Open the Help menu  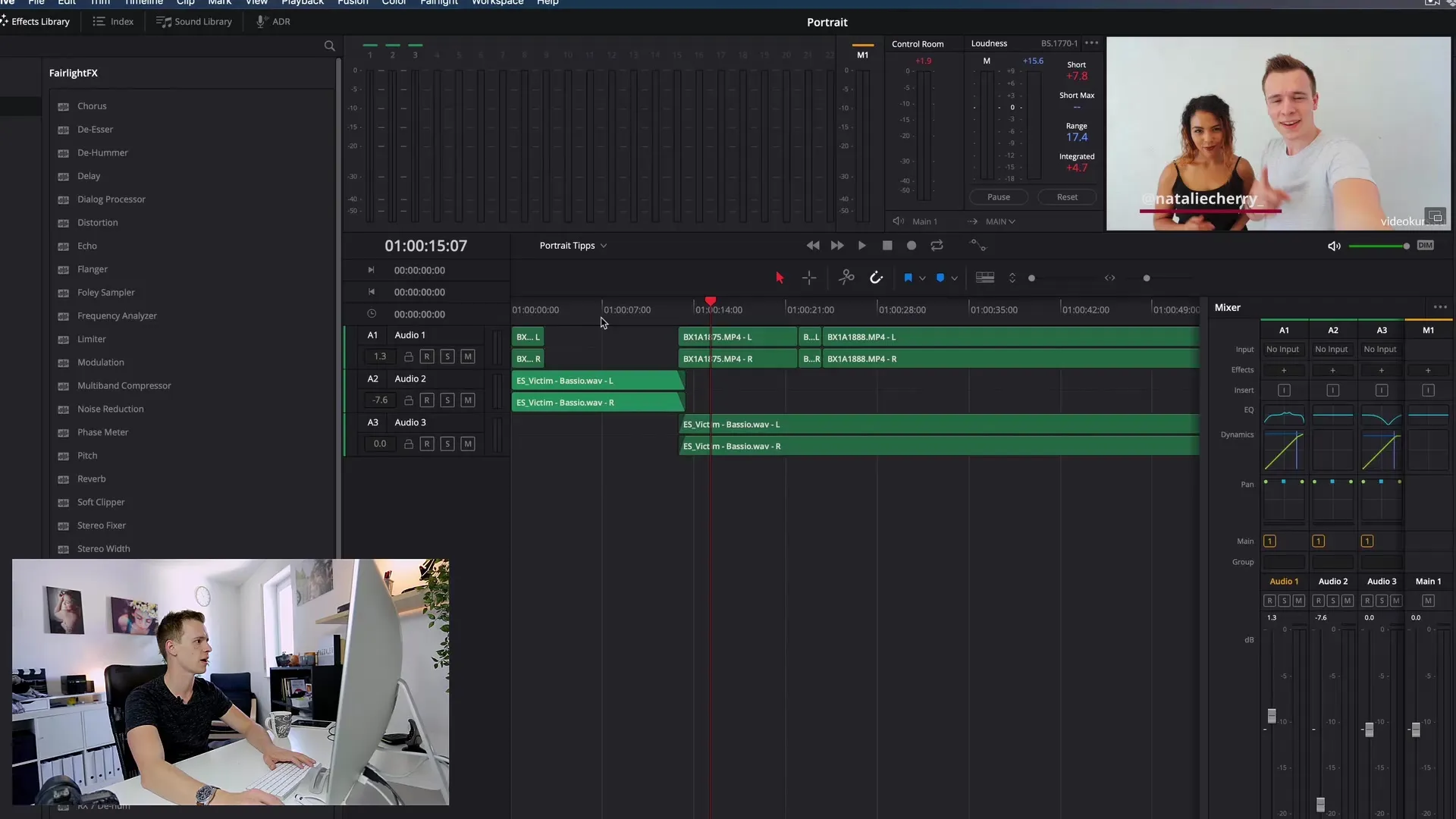[x=548, y=2]
